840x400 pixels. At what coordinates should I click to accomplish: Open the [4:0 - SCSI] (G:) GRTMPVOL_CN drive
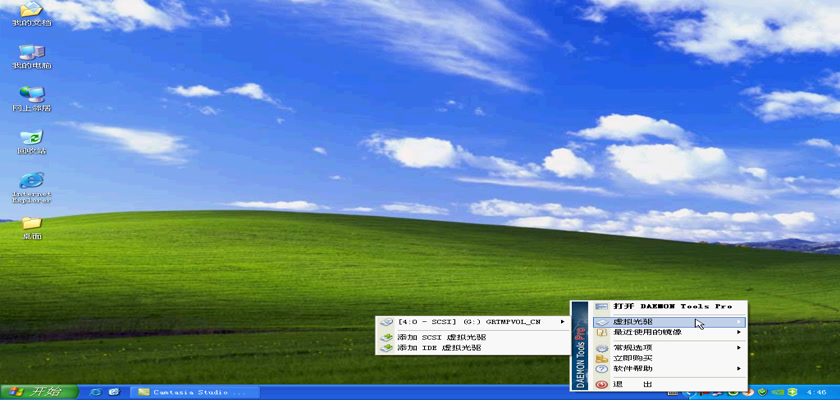click(x=468, y=322)
